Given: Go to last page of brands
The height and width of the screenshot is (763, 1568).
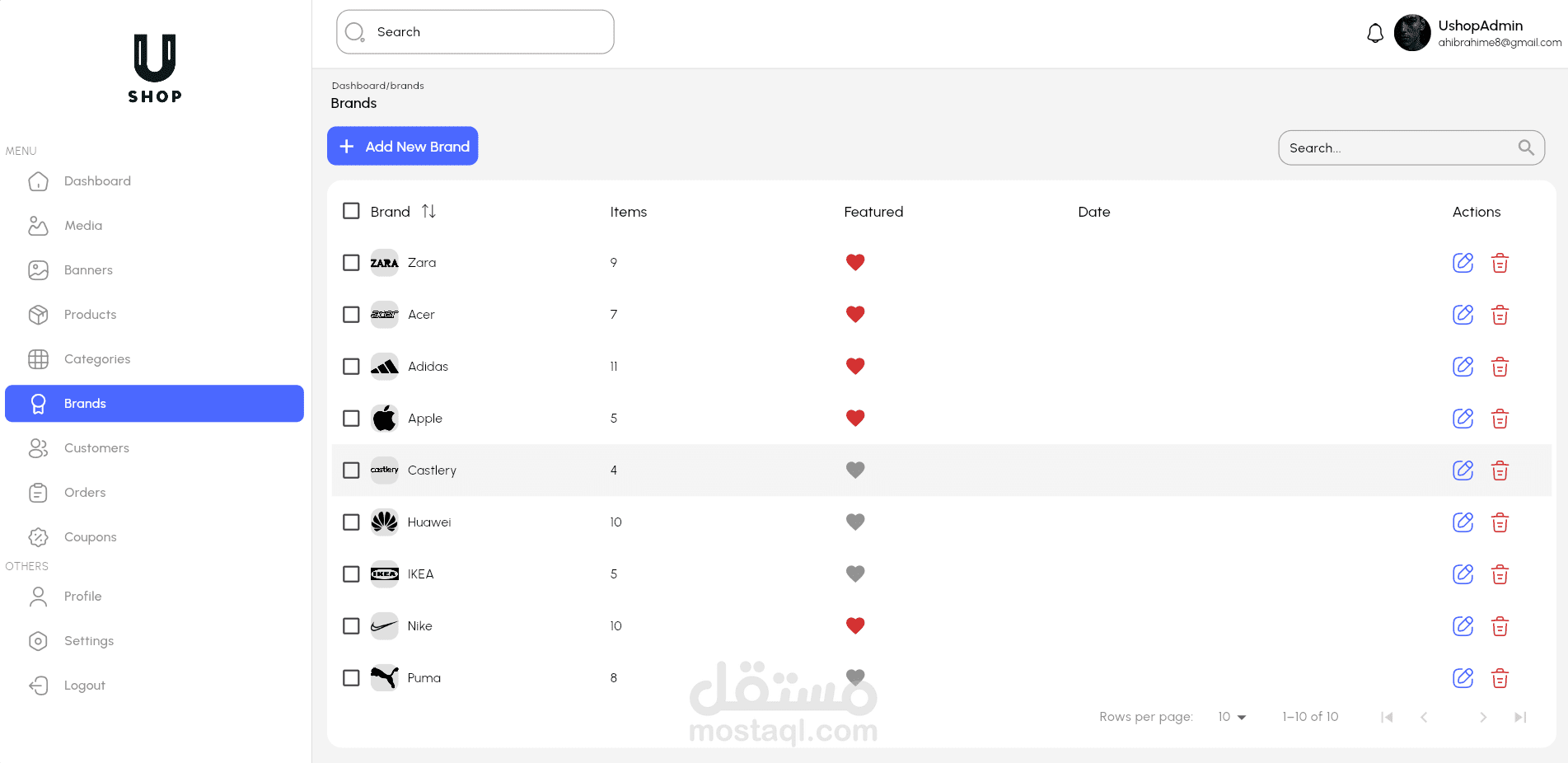Looking at the screenshot, I should (x=1520, y=717).
